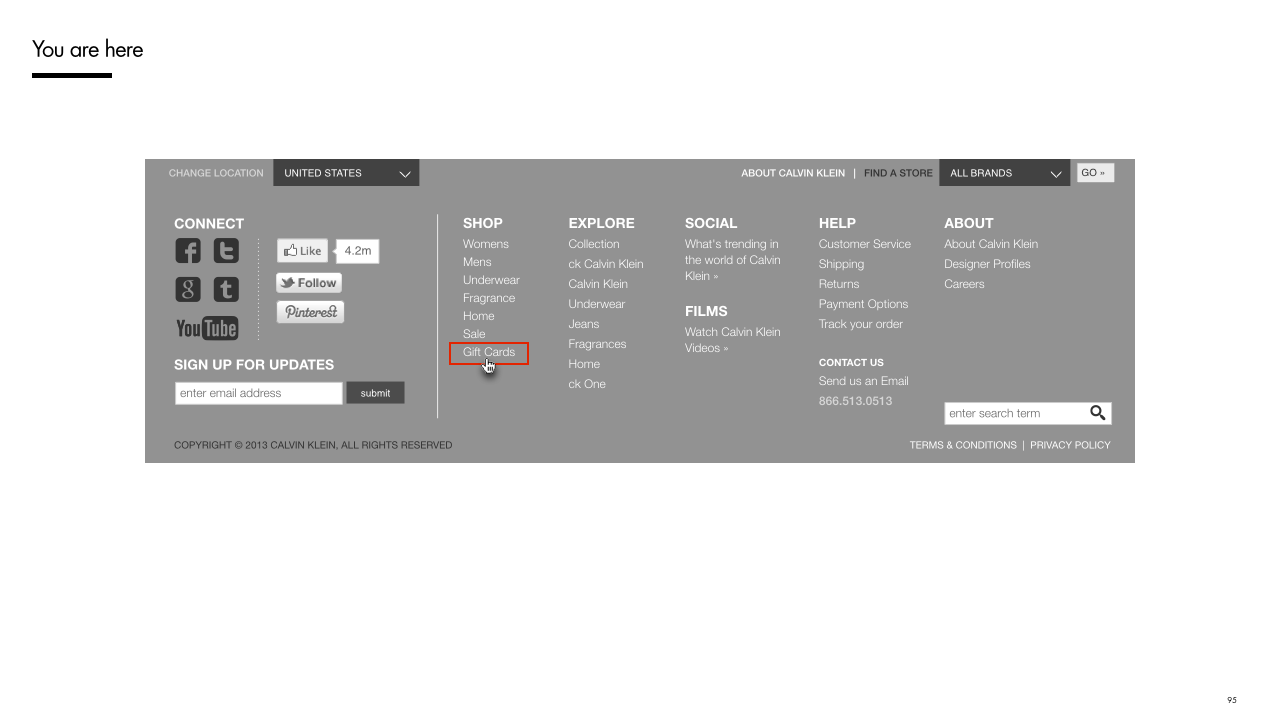Click the email address input field

(x=259, y=393)
